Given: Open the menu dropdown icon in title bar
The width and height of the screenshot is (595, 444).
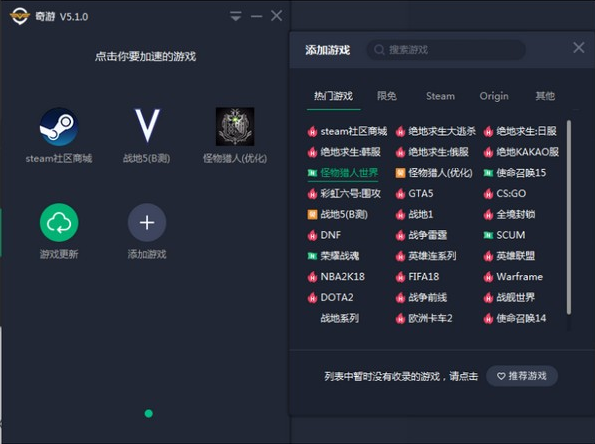Looking at the screenshot, I should pyautogui.click(x=236, y=16).
